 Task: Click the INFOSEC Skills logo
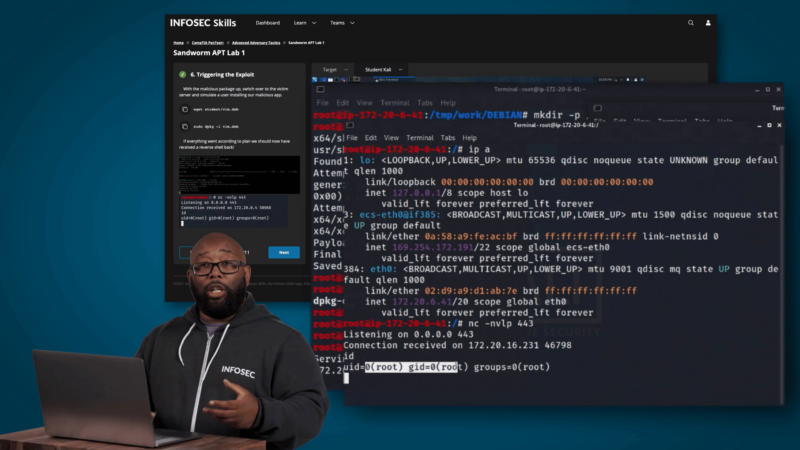tap(203, 22)
